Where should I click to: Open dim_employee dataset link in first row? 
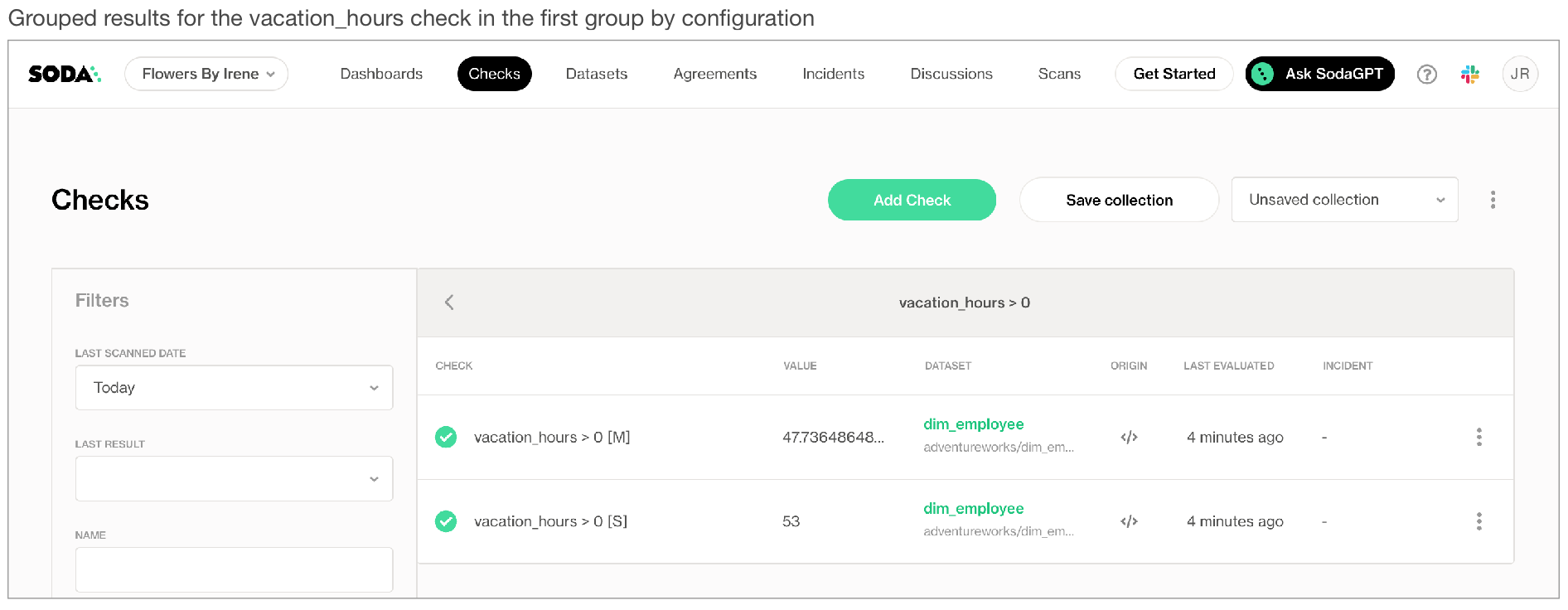(973, 424)
